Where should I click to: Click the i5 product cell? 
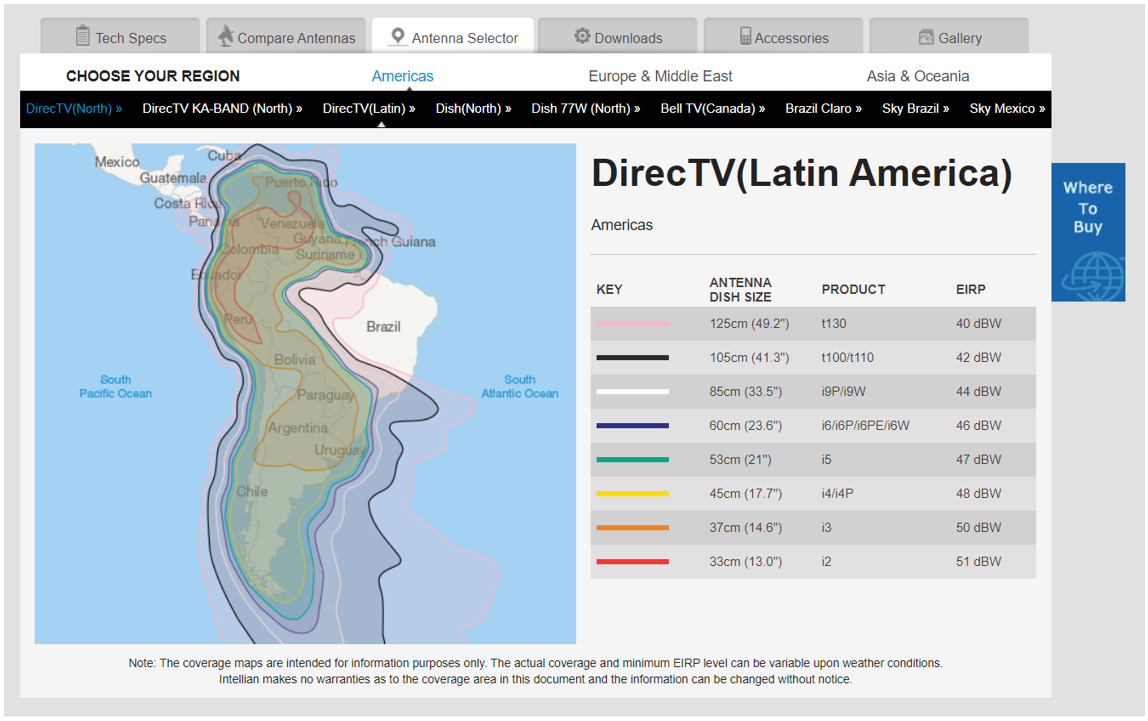tap(827, 460)
